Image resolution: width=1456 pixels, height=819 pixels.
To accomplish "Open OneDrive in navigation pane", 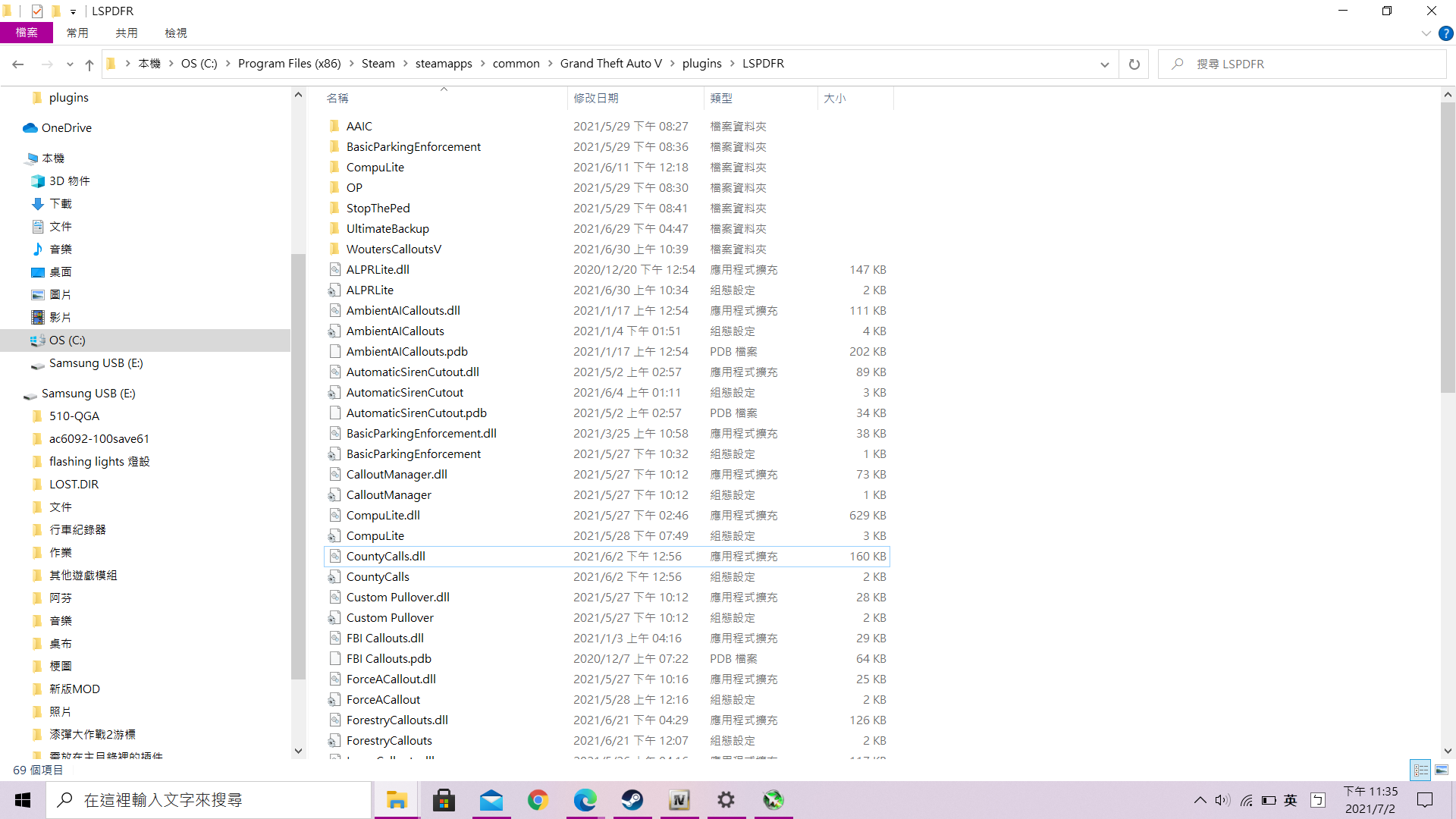I will coord(66,128).
